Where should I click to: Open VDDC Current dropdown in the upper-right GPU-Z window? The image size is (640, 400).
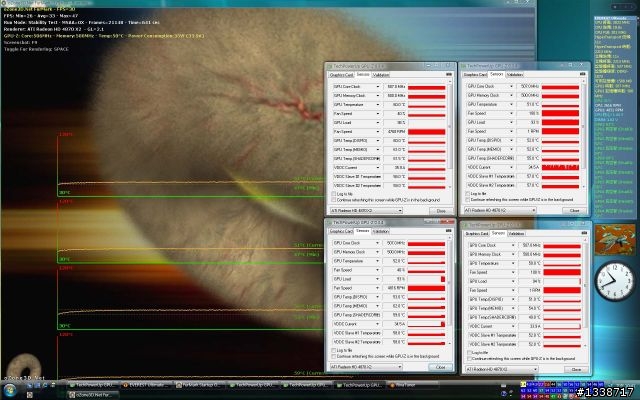[x=511, y=167]
